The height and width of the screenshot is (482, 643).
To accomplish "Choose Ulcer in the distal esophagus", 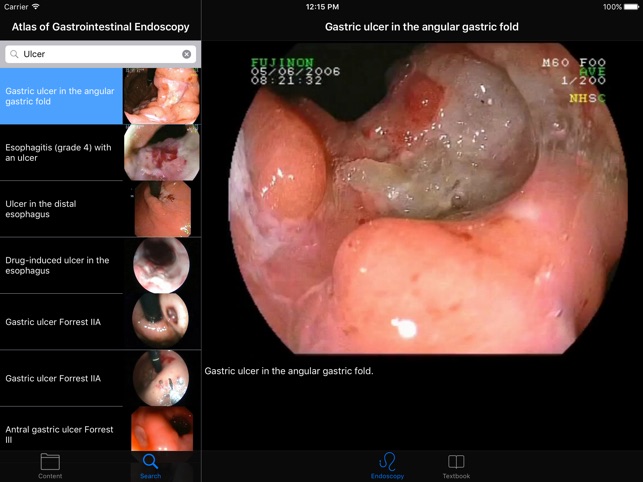I will click(x=100, y=209).
